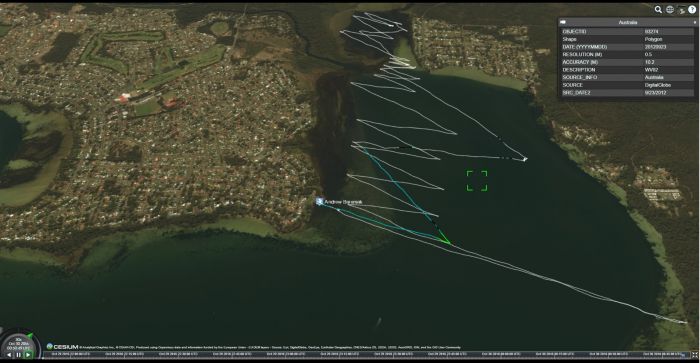Click the Andrew Baranak label
This screenshot has height=363, width=700.
tap(343, 202)
